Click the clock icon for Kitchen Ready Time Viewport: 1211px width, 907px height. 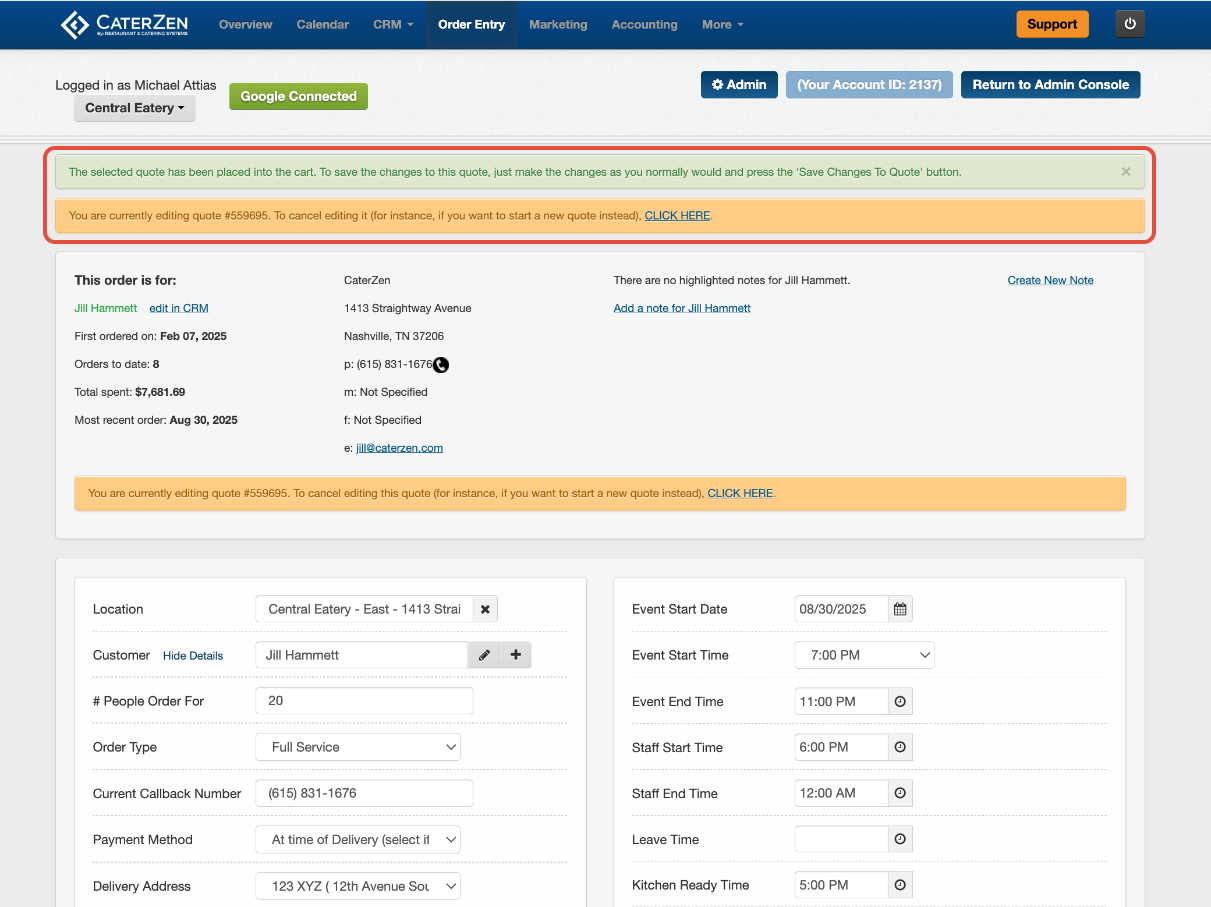[x=900, y=885]
